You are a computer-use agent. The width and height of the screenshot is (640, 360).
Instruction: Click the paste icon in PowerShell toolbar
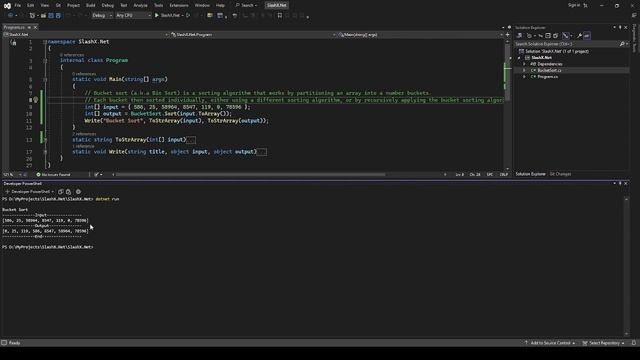pos(69,191)
